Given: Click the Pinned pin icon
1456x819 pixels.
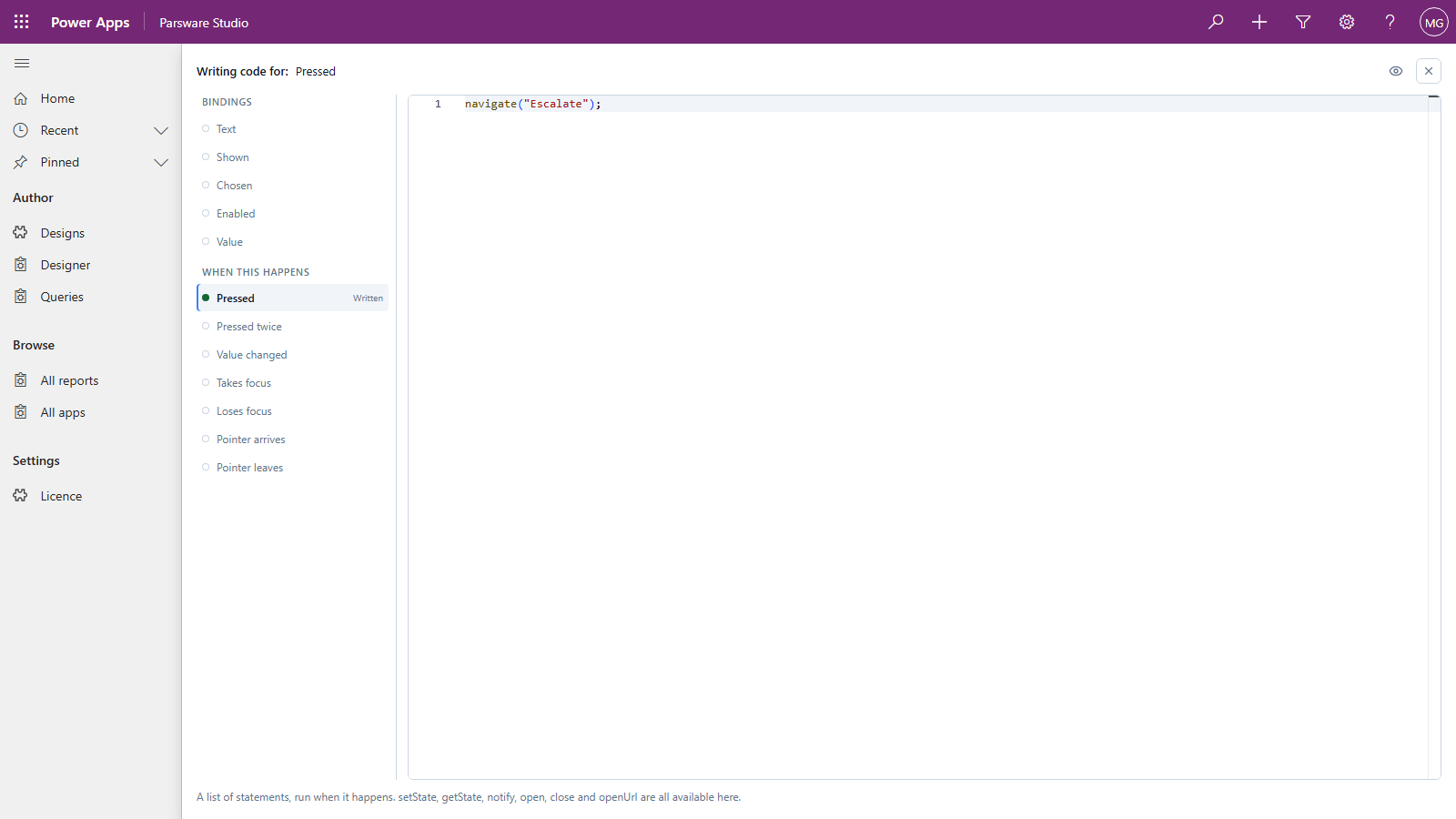Looking at the screenshot, I should pyautogui.click(x=20, y=162).
